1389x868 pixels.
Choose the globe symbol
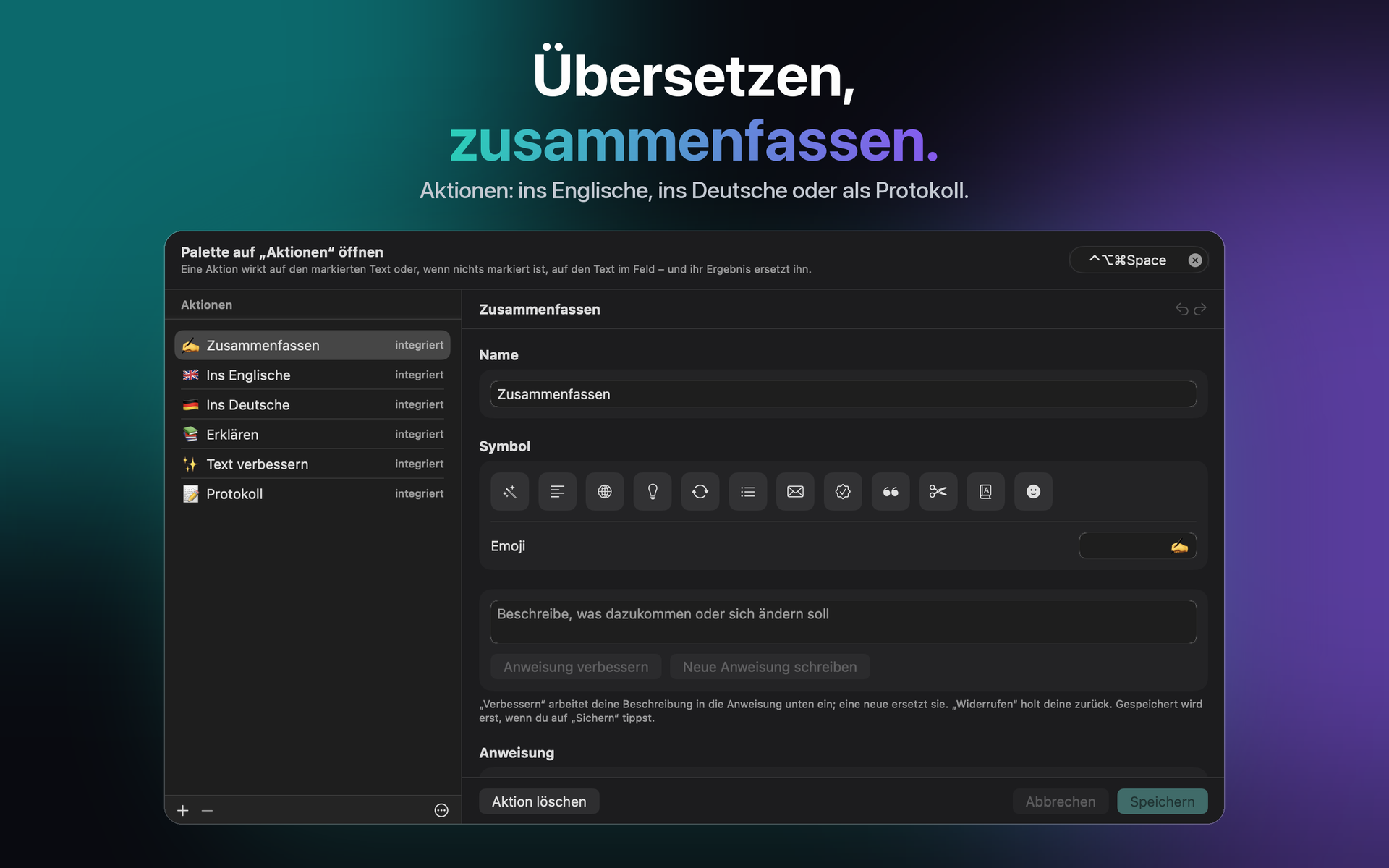click(605, 492)
